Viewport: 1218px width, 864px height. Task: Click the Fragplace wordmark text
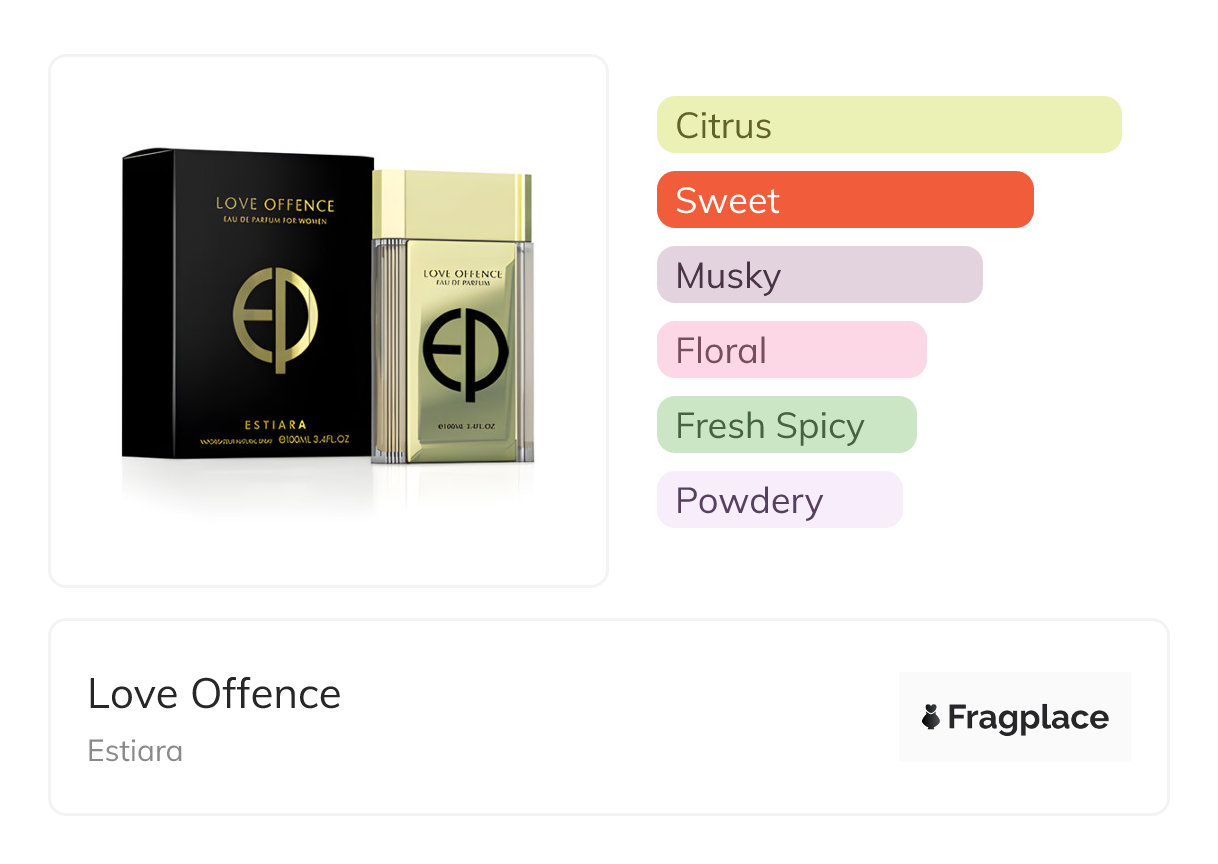(1028, 717)
